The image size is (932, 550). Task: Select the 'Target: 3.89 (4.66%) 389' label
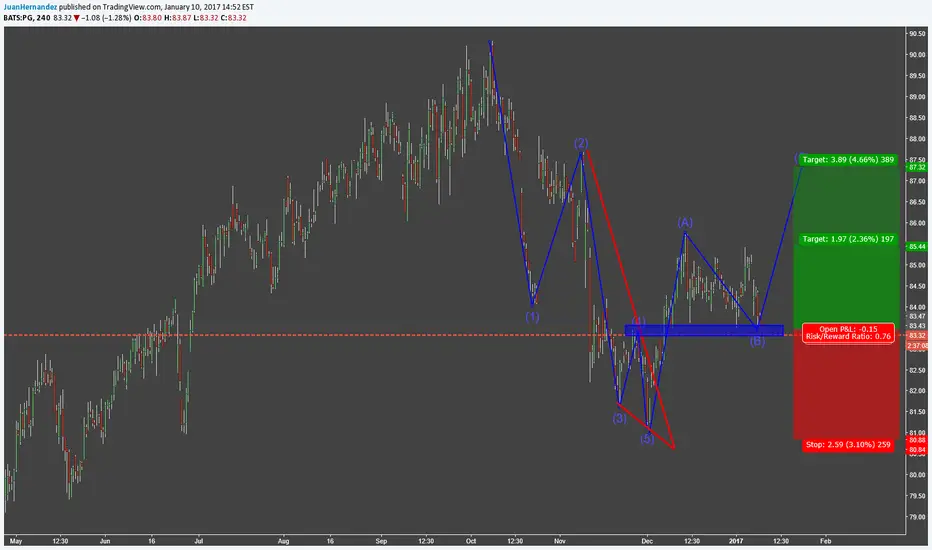coord(848,160)
